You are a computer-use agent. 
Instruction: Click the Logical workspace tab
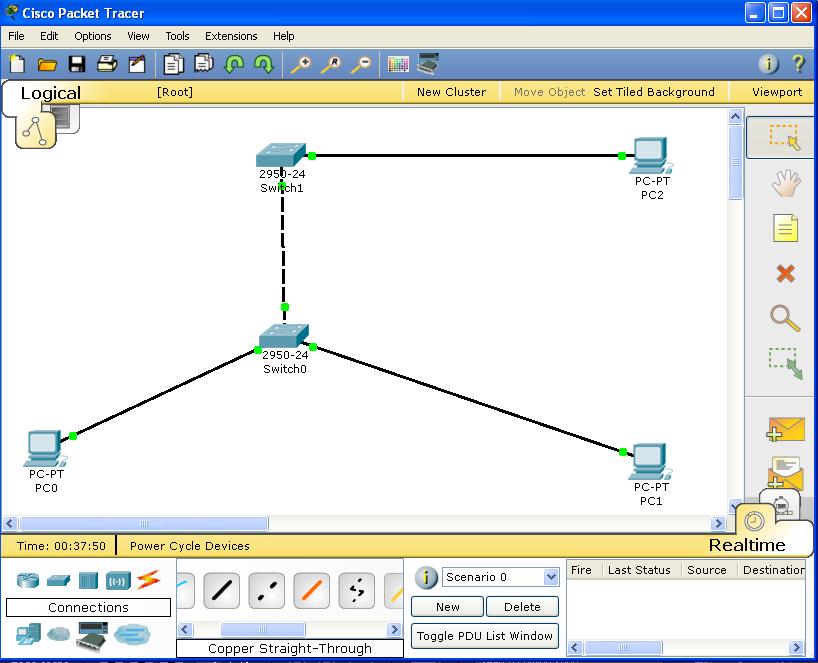[51, 93]
